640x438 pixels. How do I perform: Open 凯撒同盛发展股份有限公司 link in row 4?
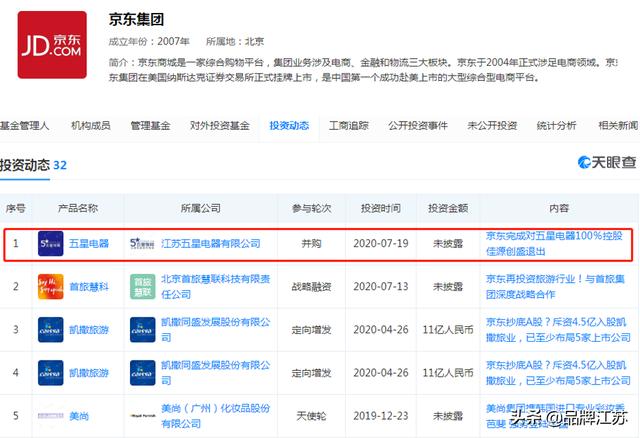pyautogui.click(x=216, y=373)
